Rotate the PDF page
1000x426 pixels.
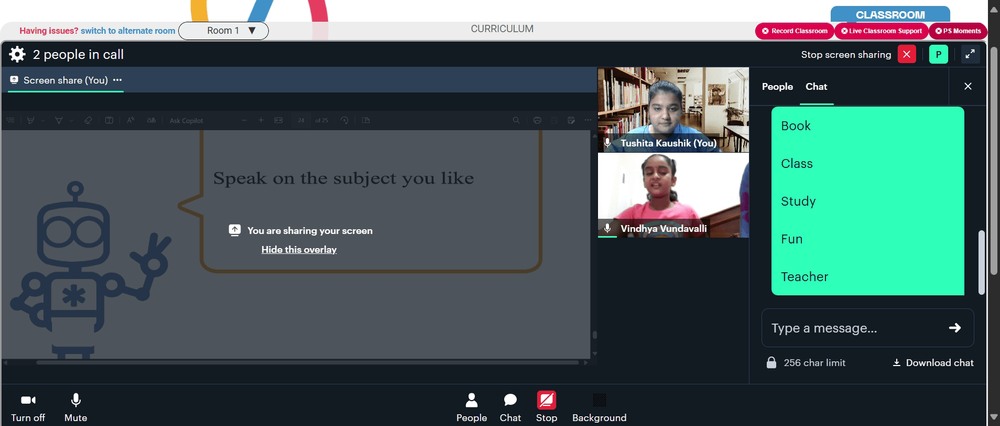point(345,120)
